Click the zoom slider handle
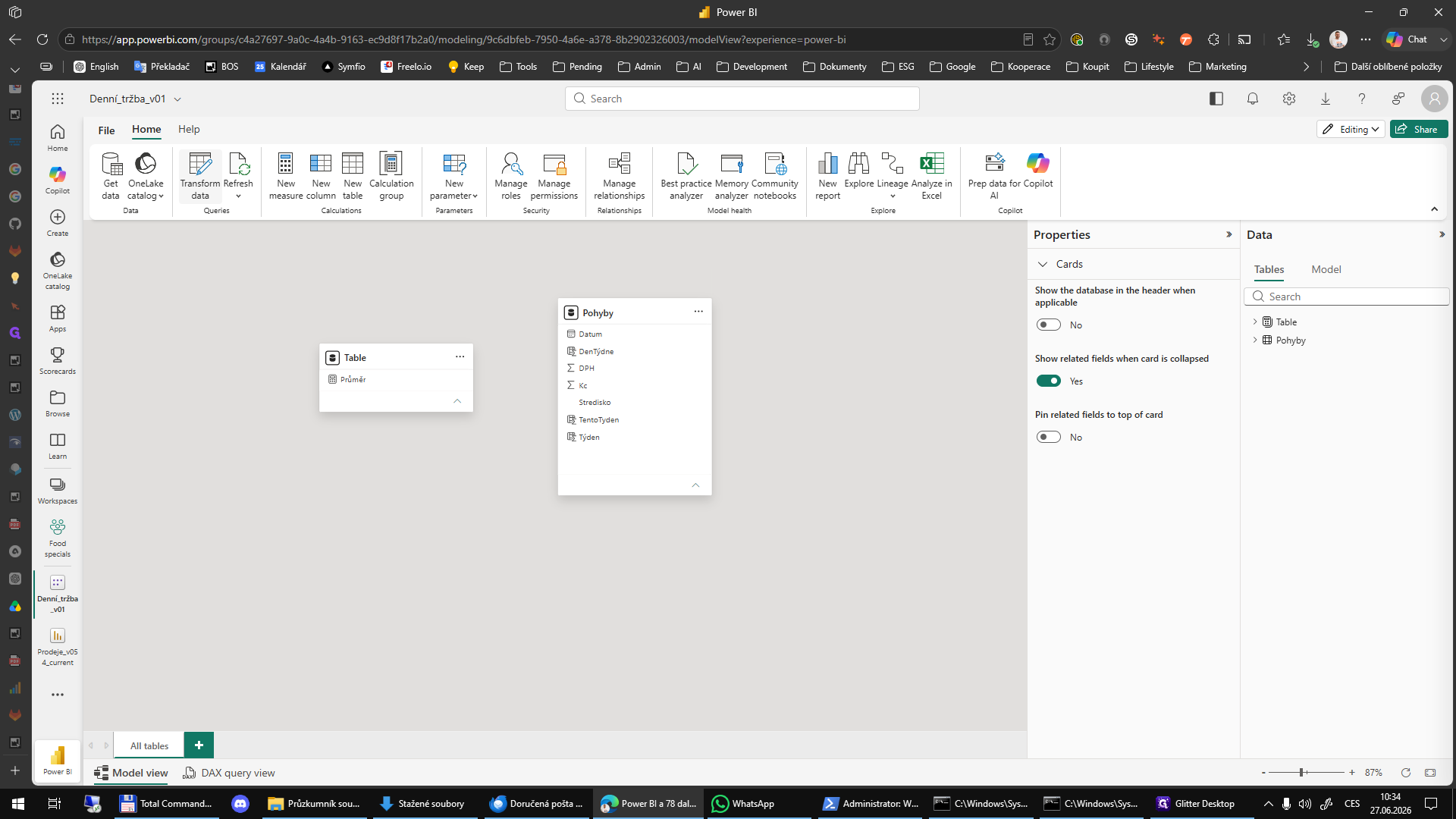The height and width of the screenshot is (819, 1456). coord(1301,773)
